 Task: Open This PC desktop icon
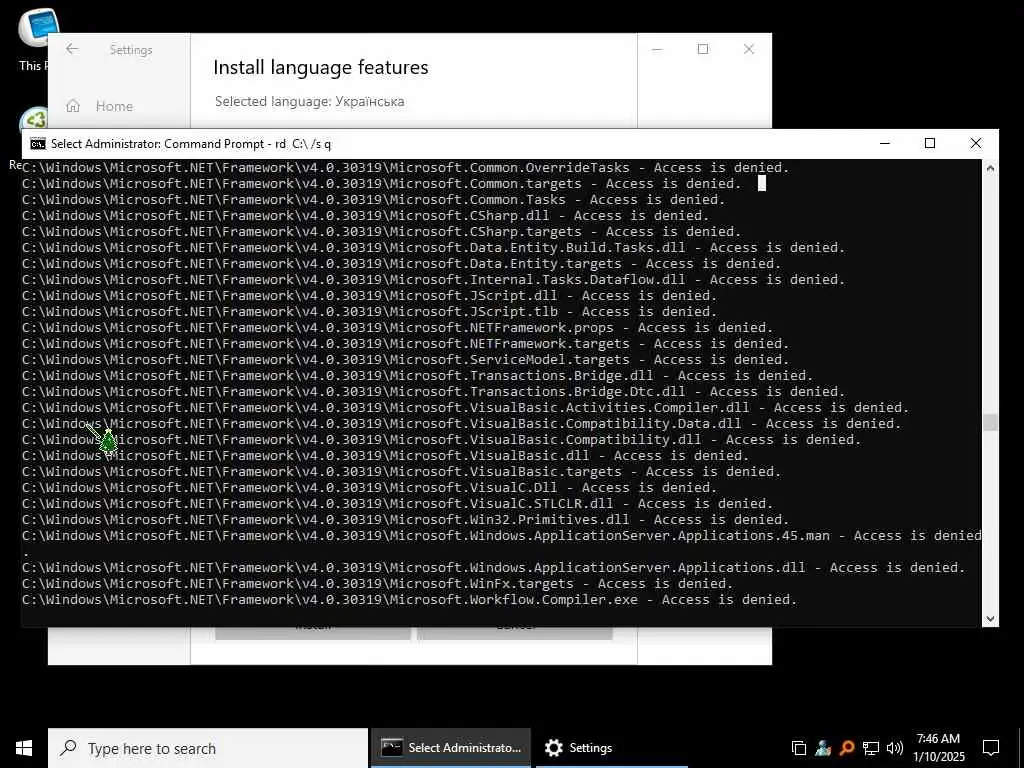click(34, 39)
